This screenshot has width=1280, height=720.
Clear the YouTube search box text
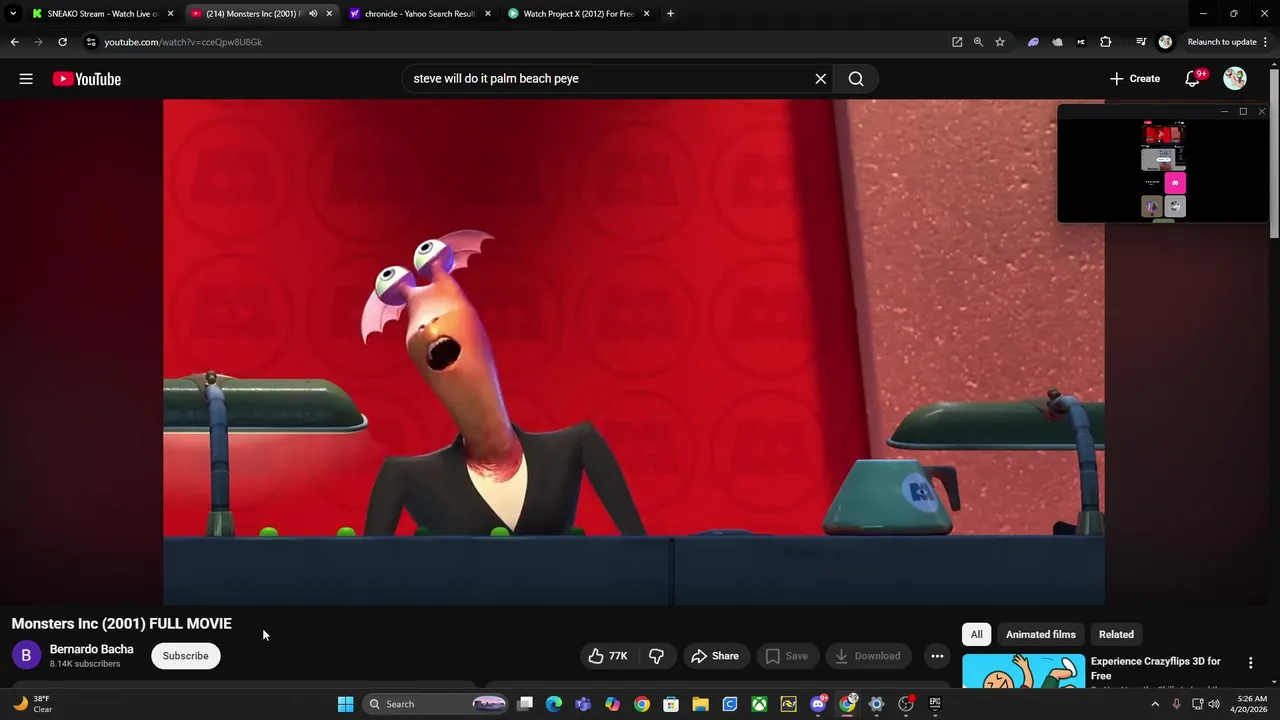point(820,79)
